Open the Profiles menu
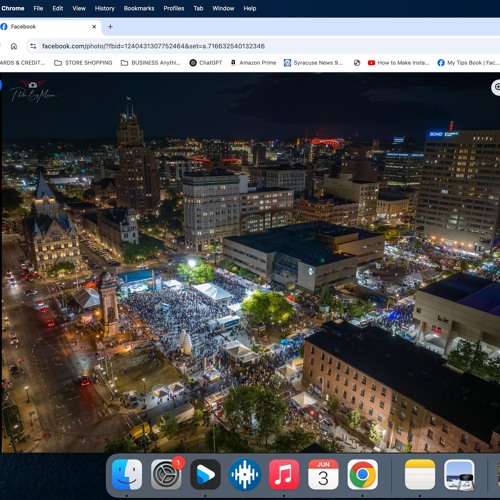This screenshot has height=500, width=500. (x=174, y=8)
